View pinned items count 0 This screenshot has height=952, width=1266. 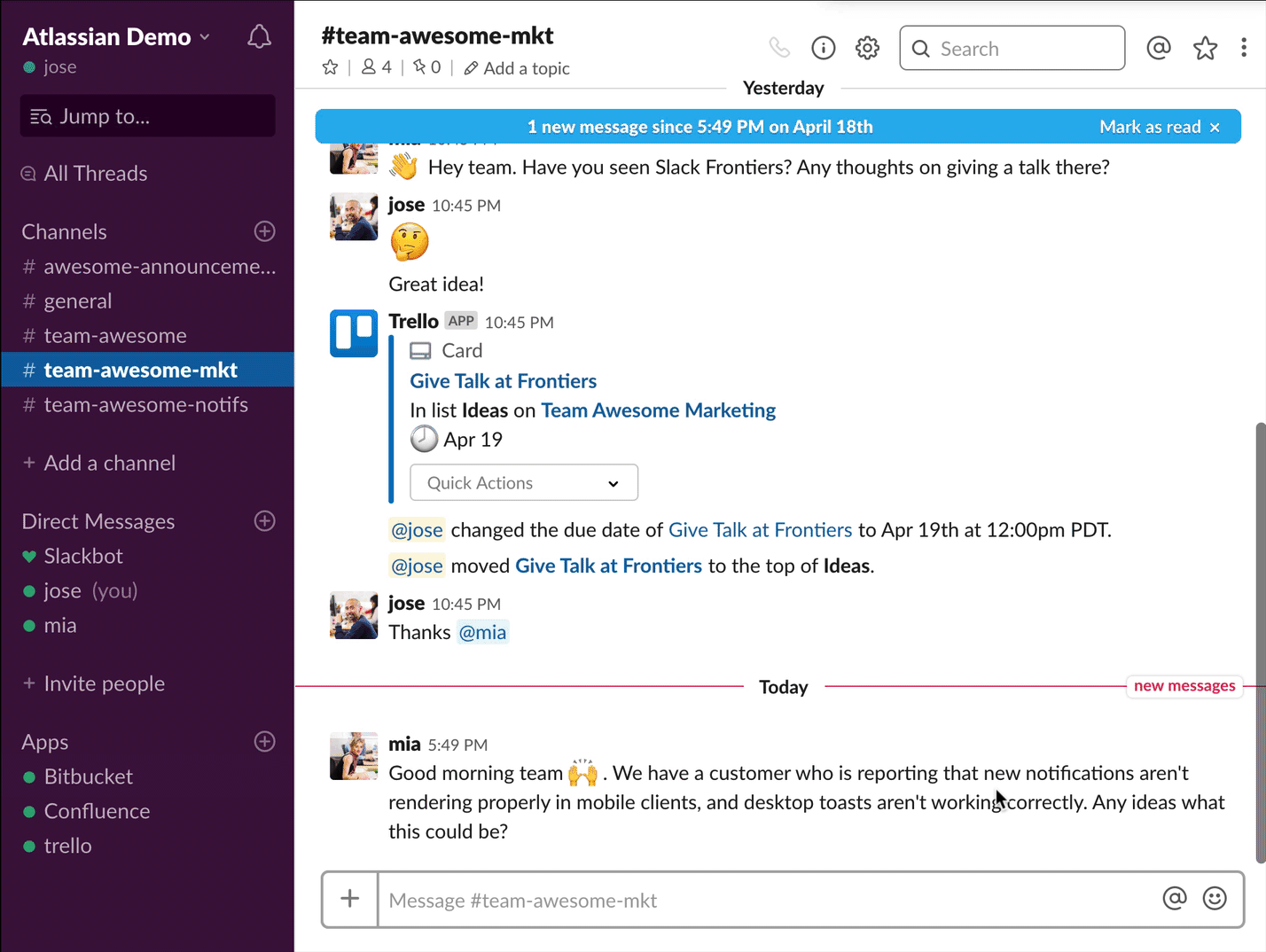(x=427, y=67)
